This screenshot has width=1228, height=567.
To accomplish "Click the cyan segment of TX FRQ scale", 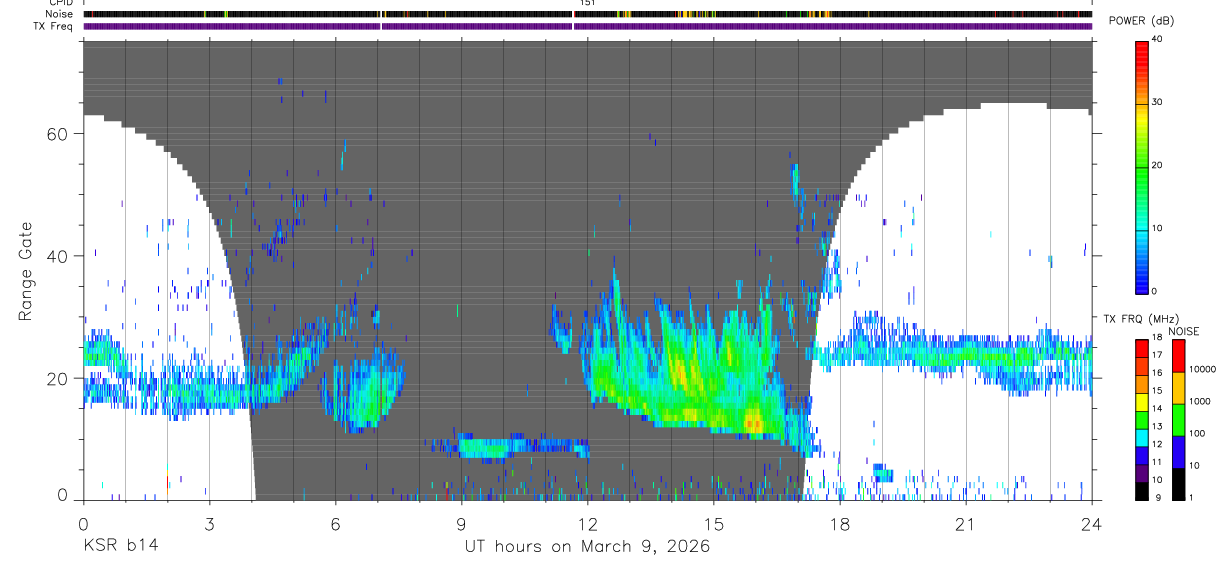I will [1142, 436].
